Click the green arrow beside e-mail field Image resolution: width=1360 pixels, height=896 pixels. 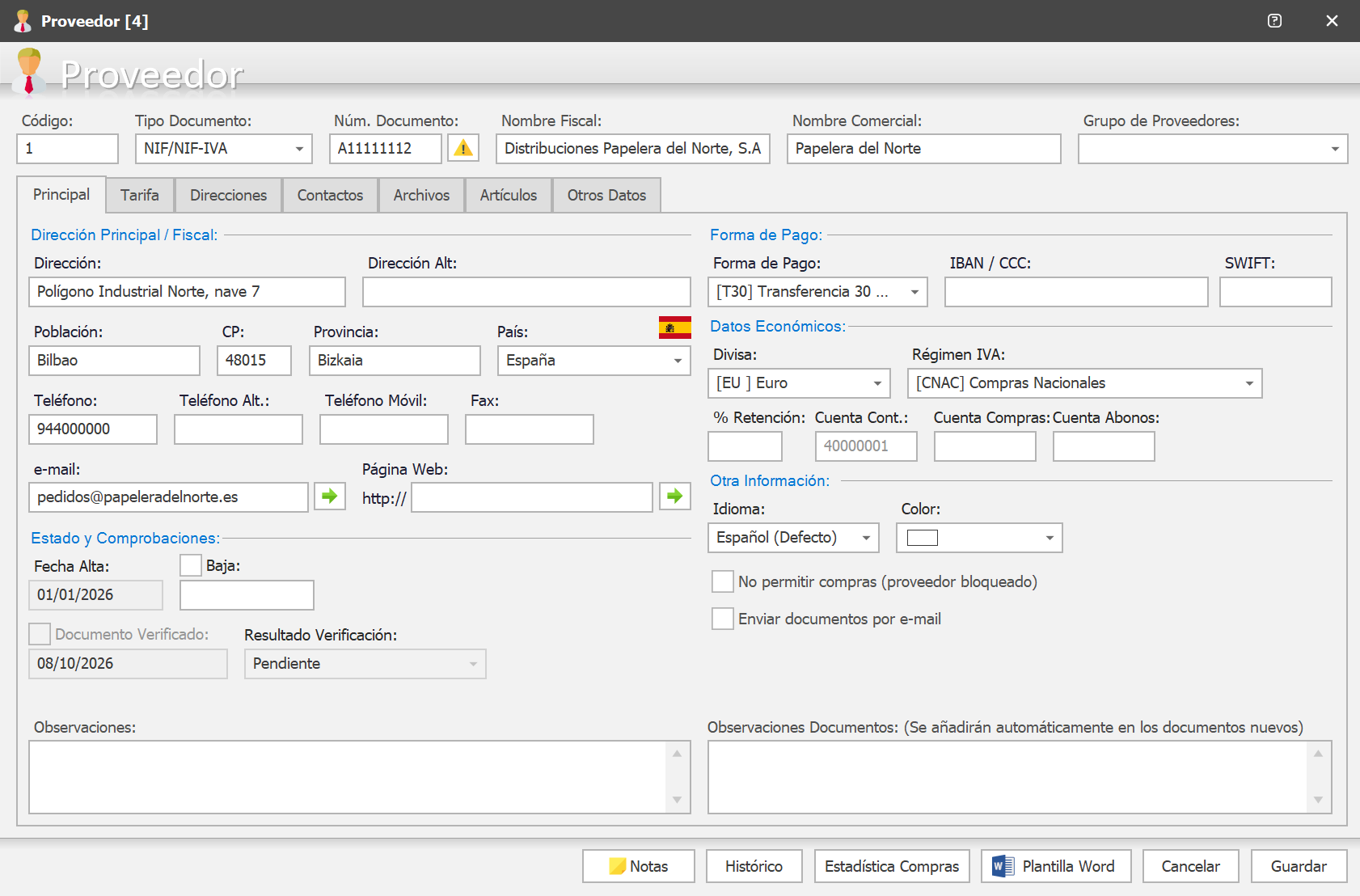point(329,496)
